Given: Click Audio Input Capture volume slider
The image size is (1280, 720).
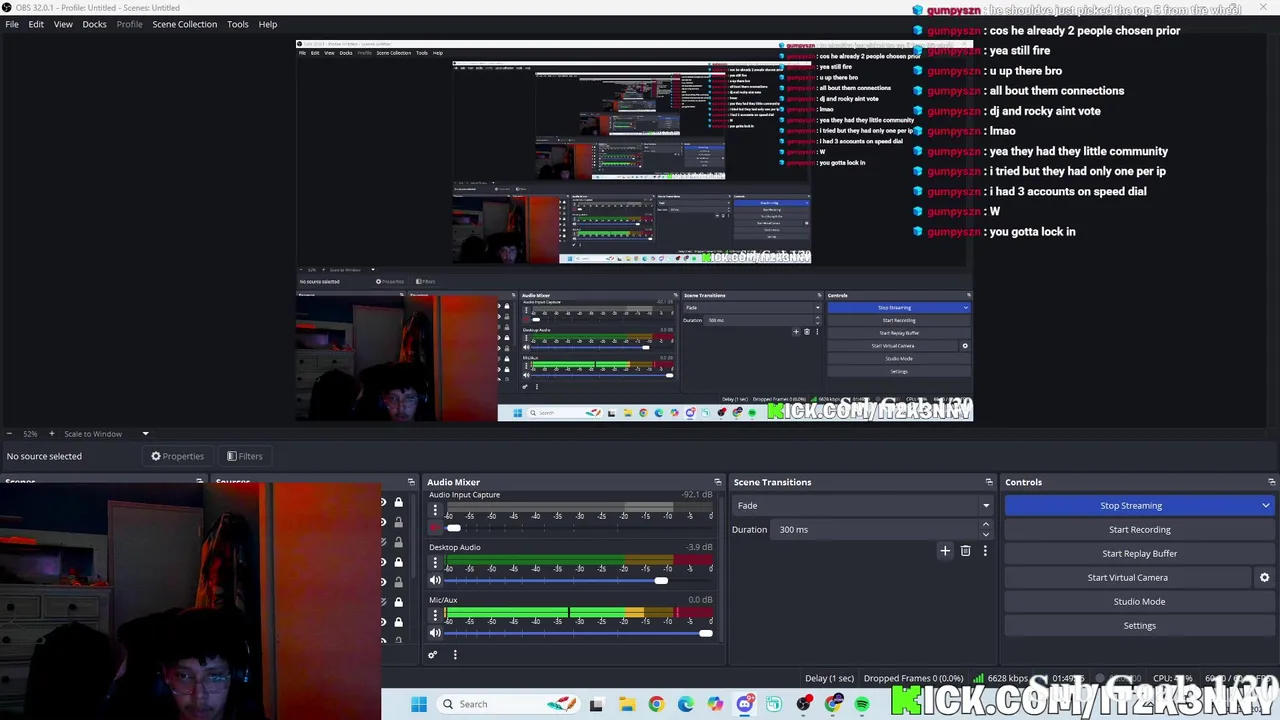Looking at the screenshot, I should pyautogui.click(x=578, y=528).
